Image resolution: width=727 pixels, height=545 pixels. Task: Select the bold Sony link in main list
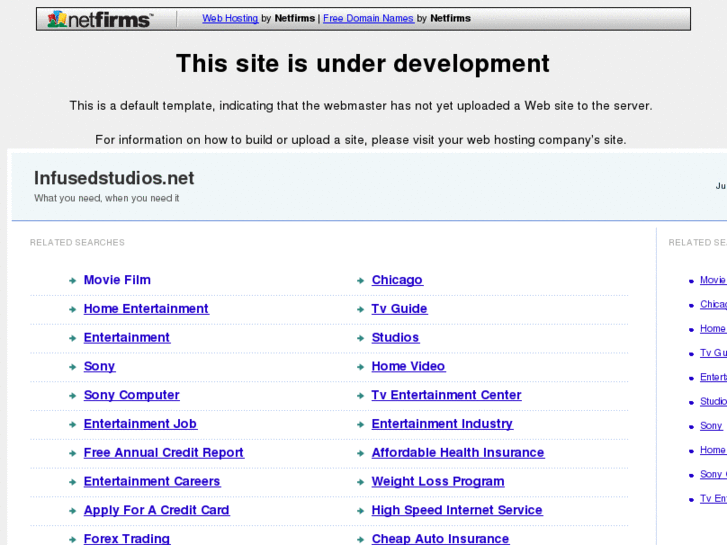pos(99,366)
